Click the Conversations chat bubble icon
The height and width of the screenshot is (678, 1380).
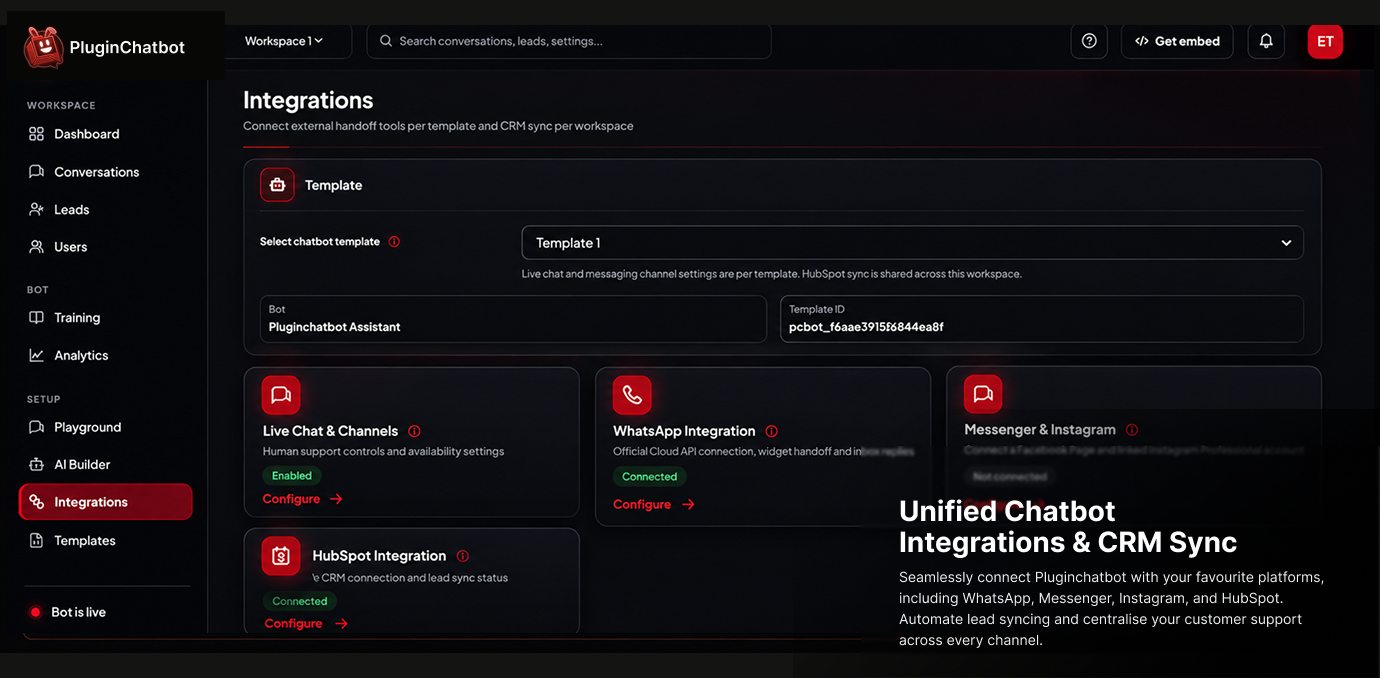click(x=37, y=172)
